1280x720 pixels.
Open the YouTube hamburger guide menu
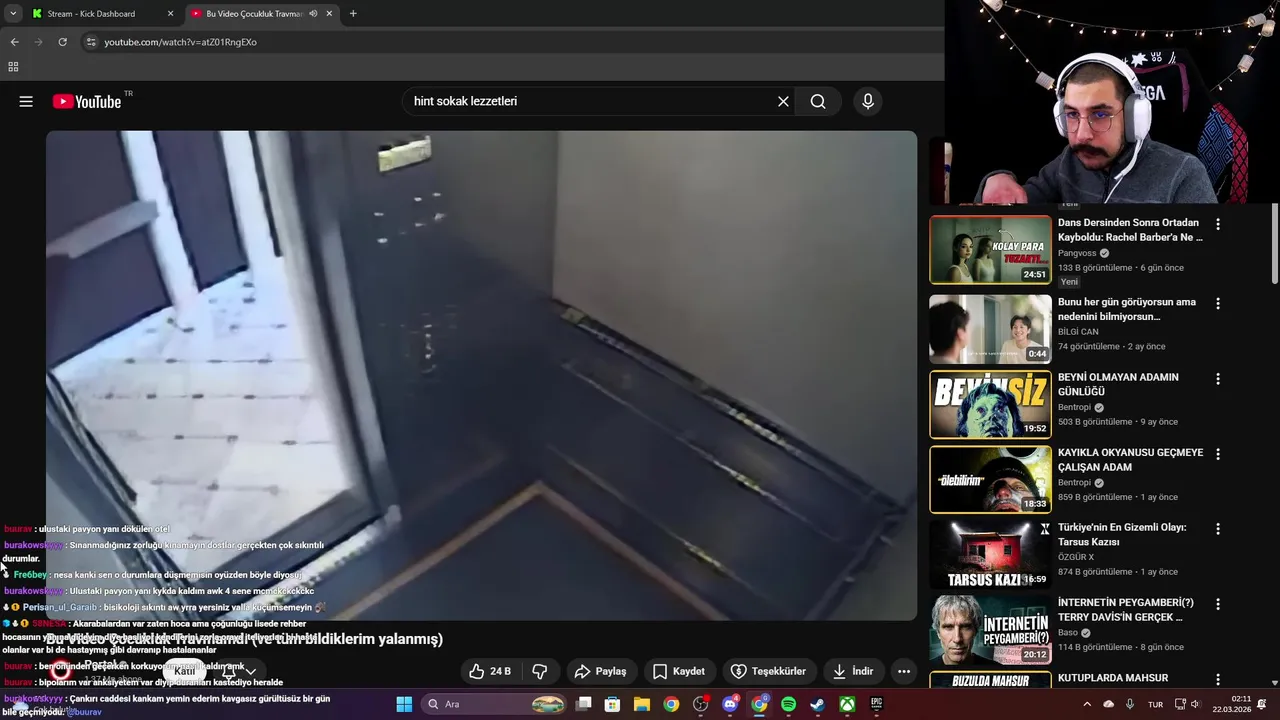click(x=26, y=101)
